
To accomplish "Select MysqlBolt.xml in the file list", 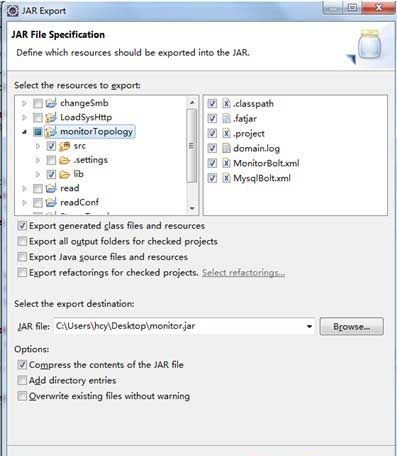I will [x=262, y=178].
